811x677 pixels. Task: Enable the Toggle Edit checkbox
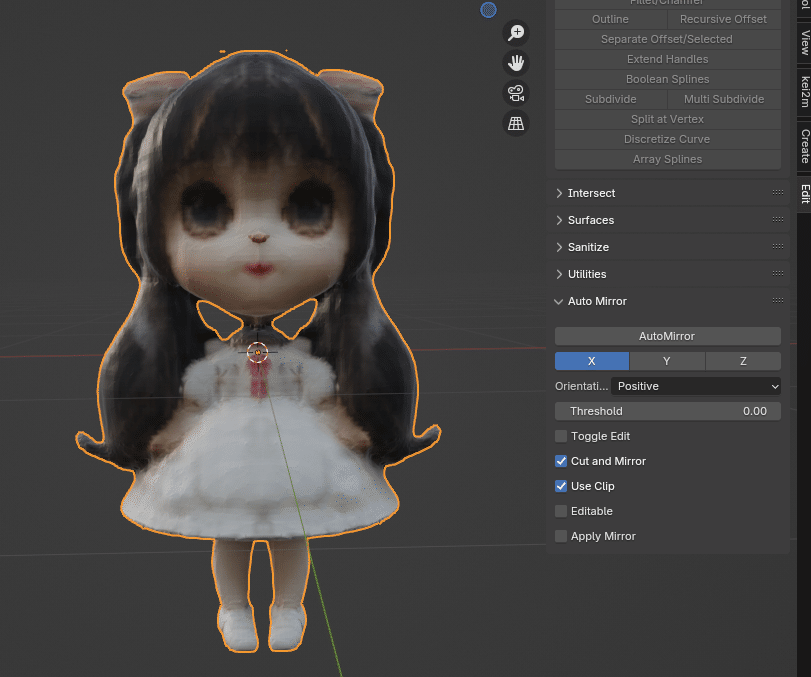(x=561, y=436)
